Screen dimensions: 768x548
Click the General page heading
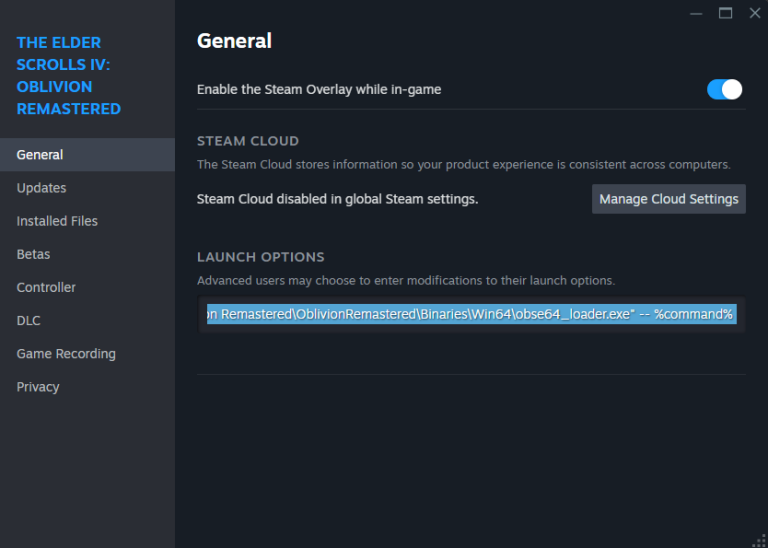pos(234,41)
